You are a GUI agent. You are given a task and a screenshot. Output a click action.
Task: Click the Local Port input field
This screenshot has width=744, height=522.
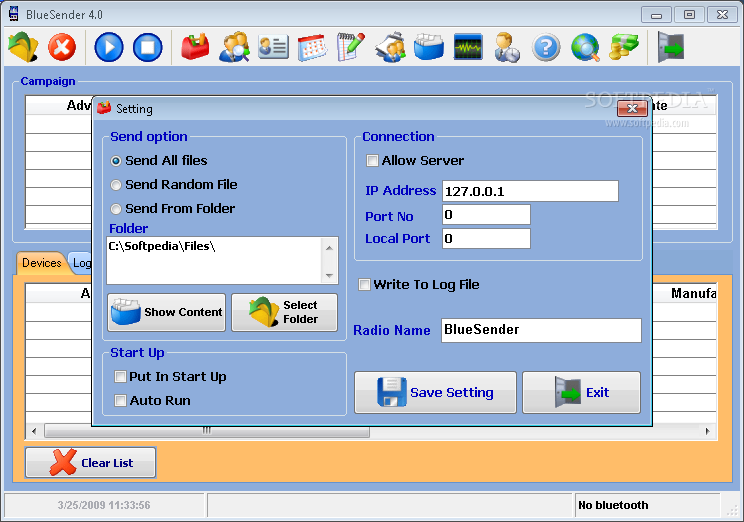coord(486,239)
